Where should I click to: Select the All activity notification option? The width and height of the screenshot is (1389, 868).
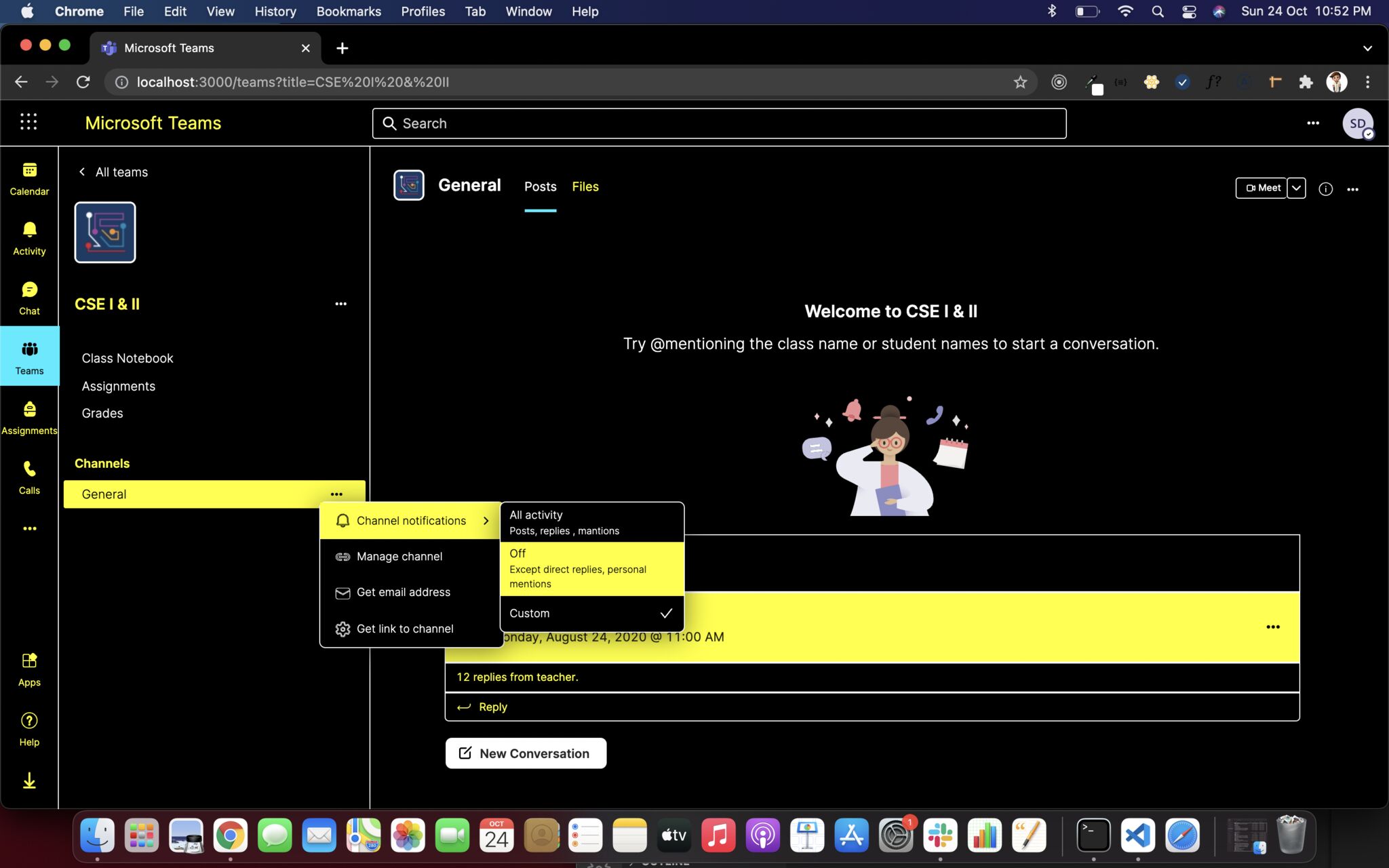tap(591, 522)
